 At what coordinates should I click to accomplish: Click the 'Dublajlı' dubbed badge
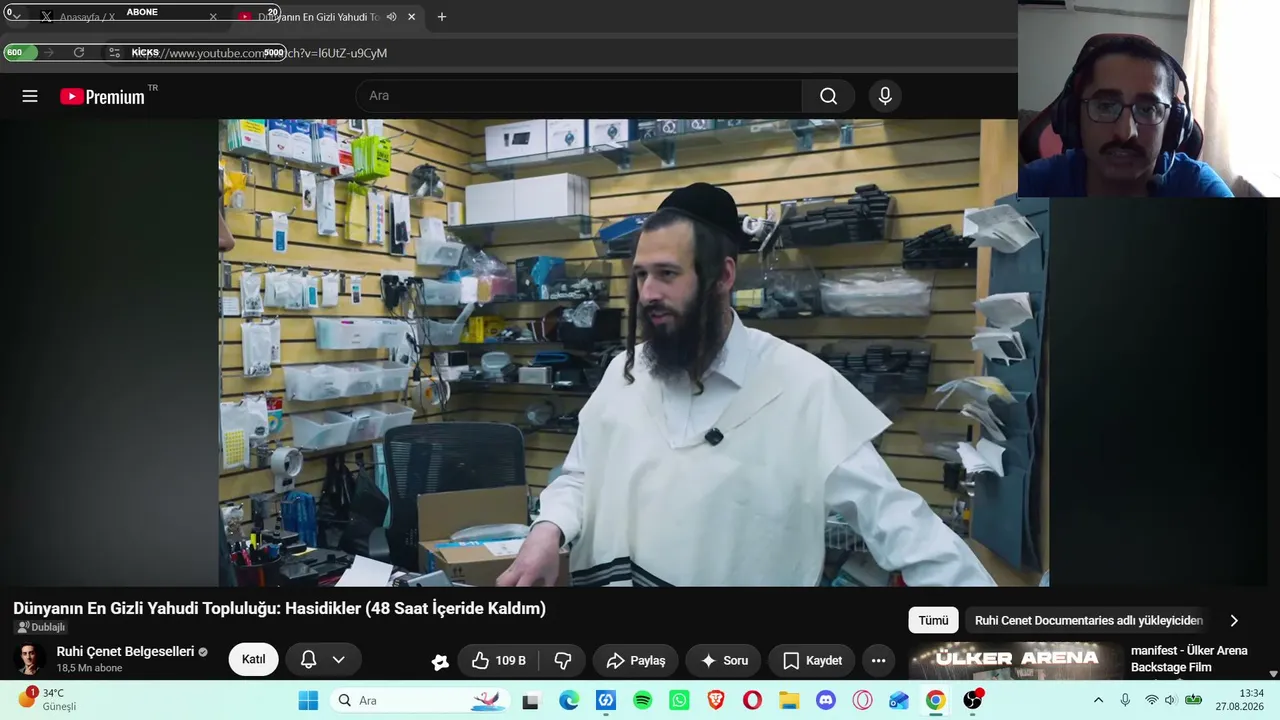pyautogui.click(x=41, y=627)
